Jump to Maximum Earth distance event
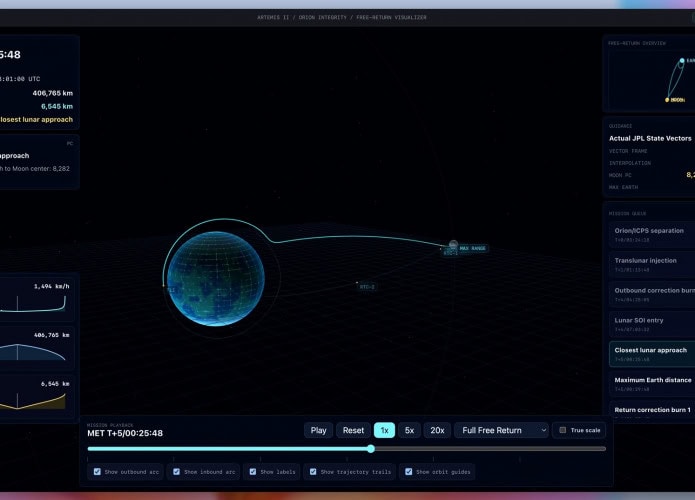 [650, 384]
